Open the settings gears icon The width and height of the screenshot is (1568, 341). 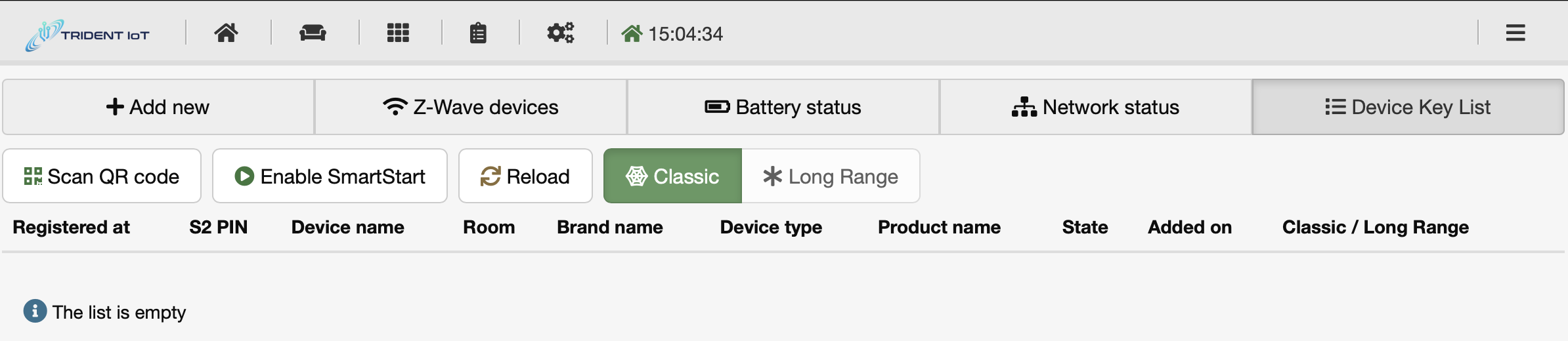coord(561,33)
